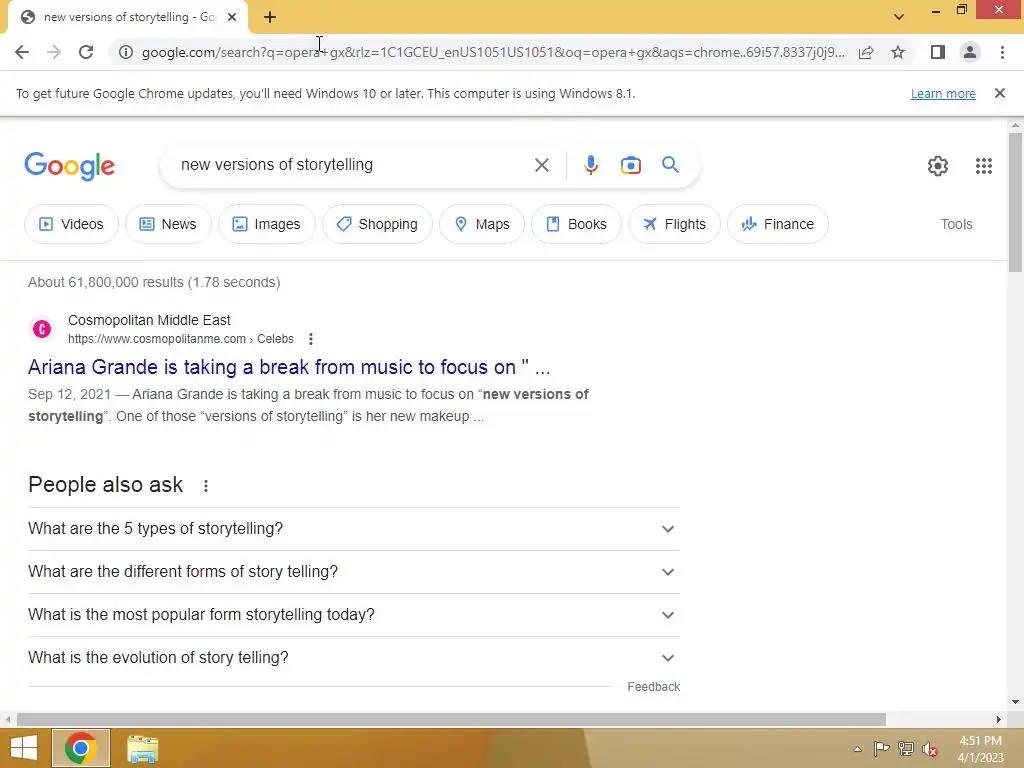The width and height of the screenshot is (1024, 768).
Task: Click the network tray icon
Action: [906, 748]
